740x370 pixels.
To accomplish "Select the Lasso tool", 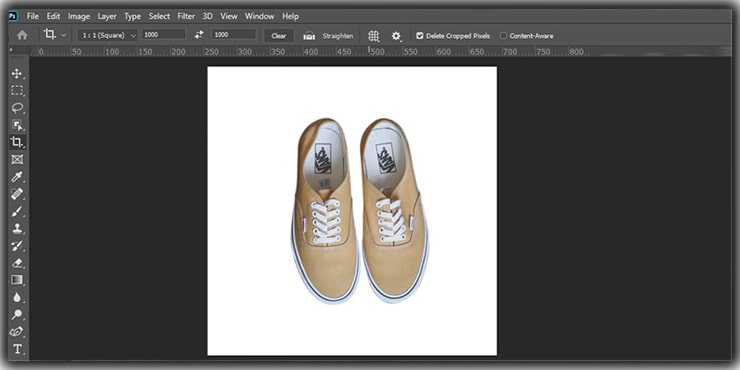I will click(17, 108).
